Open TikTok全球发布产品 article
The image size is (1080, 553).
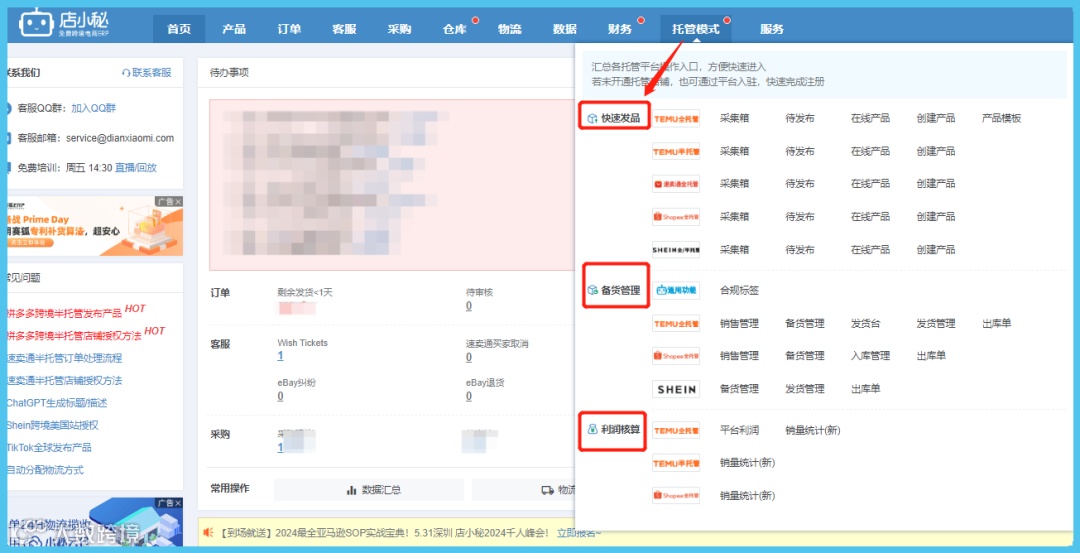point(49,448)
